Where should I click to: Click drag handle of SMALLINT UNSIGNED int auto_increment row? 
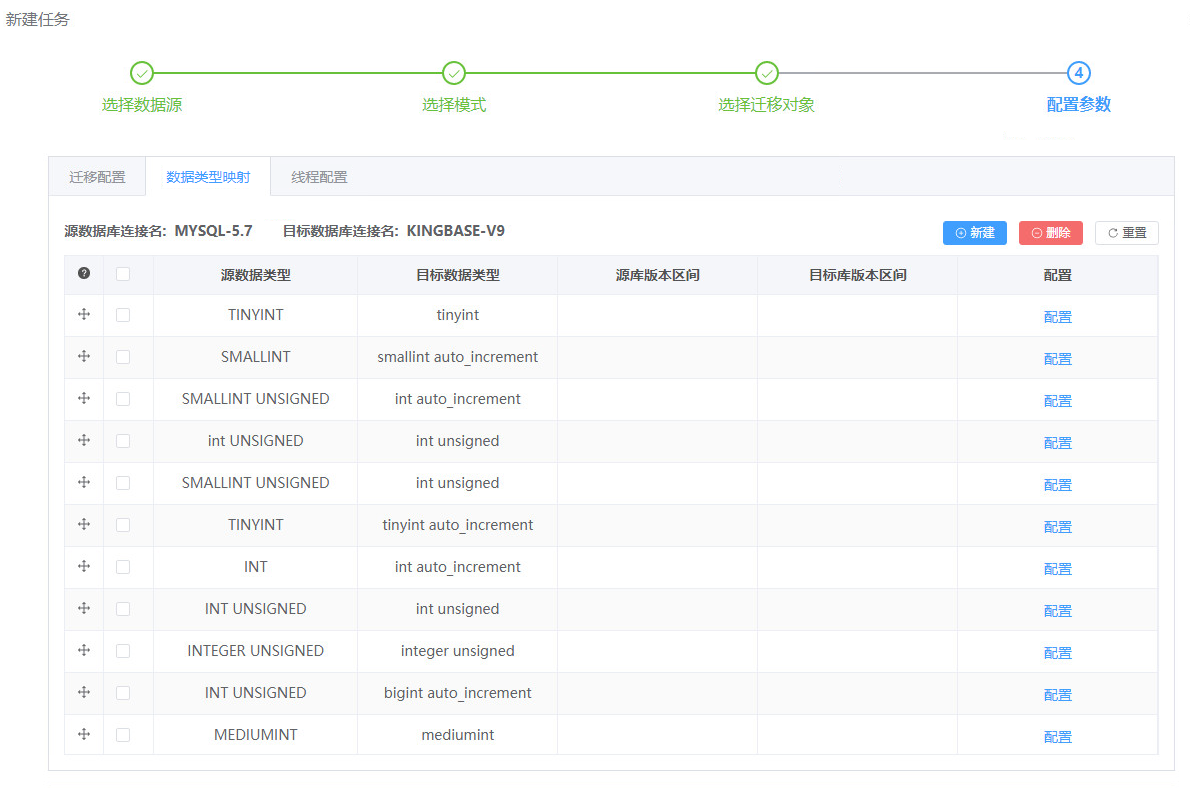click(84, 398)
